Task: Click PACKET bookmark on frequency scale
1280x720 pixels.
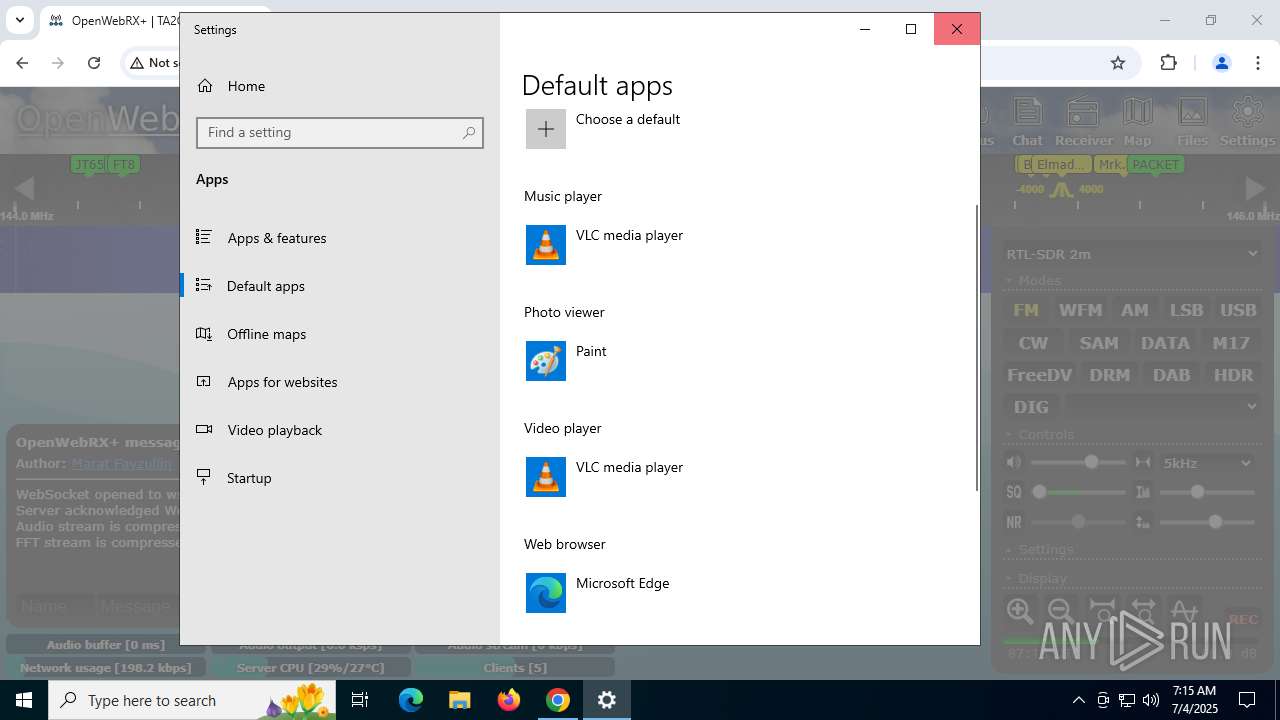Action: tap(1155, 165)
